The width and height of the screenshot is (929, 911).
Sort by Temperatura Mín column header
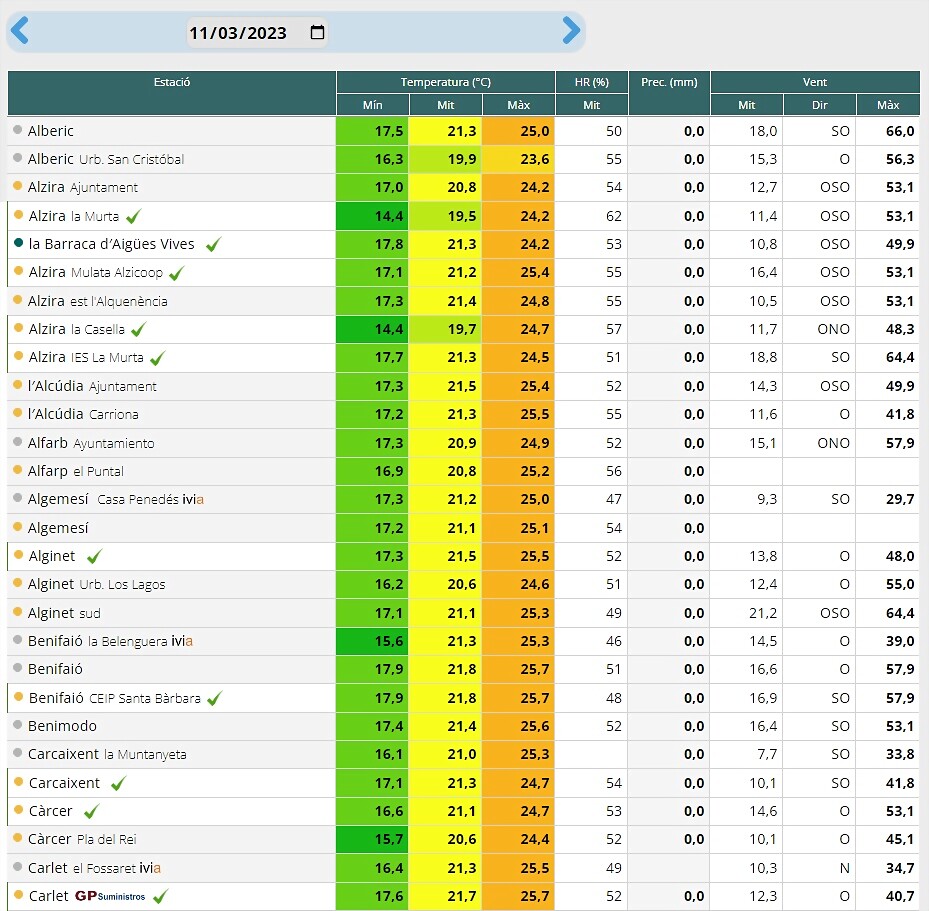[x=373, y=105]
